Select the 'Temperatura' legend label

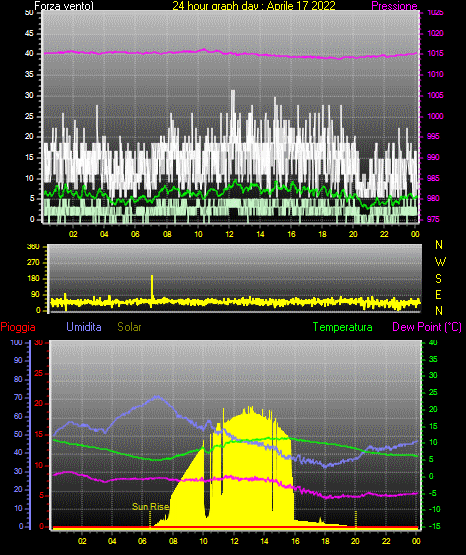[343, 327]
